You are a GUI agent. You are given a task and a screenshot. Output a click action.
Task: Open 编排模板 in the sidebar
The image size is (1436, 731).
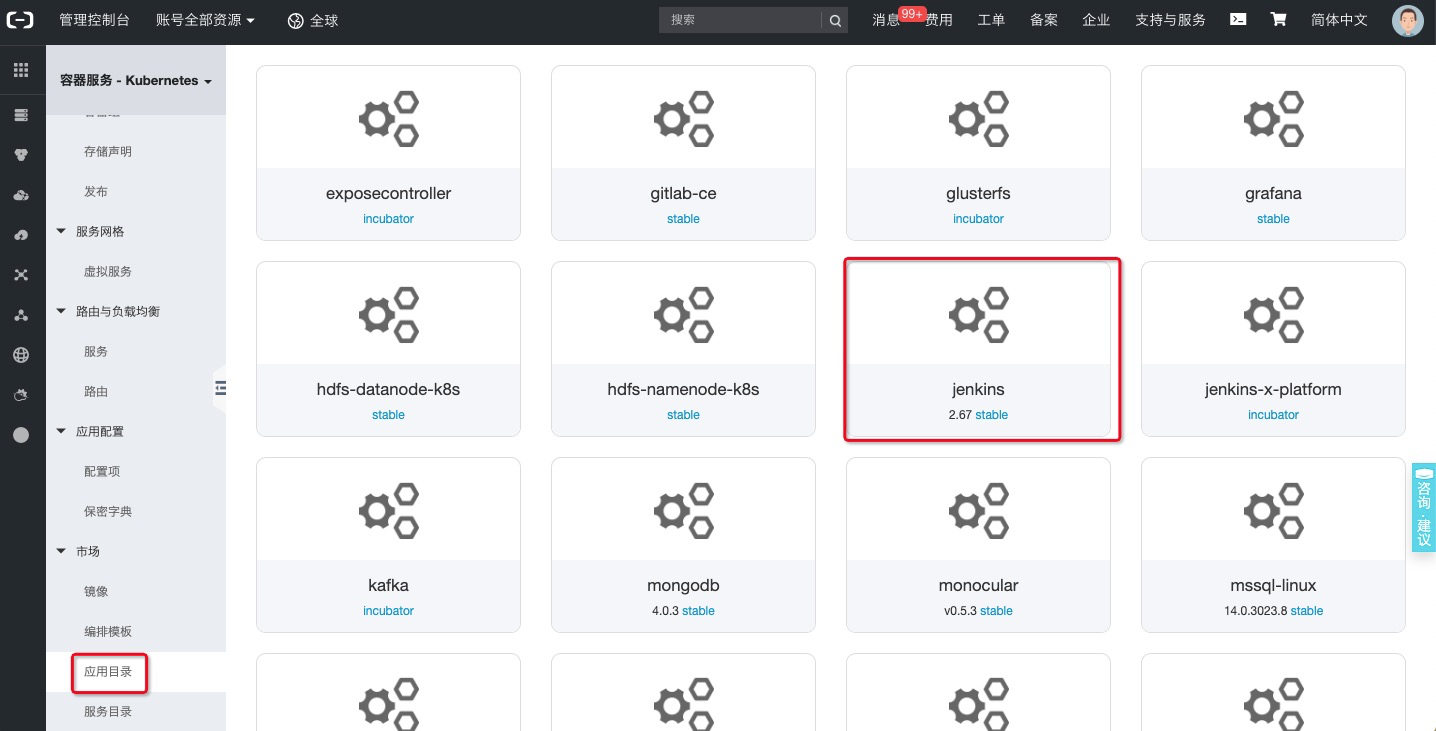tap(108, 631)
